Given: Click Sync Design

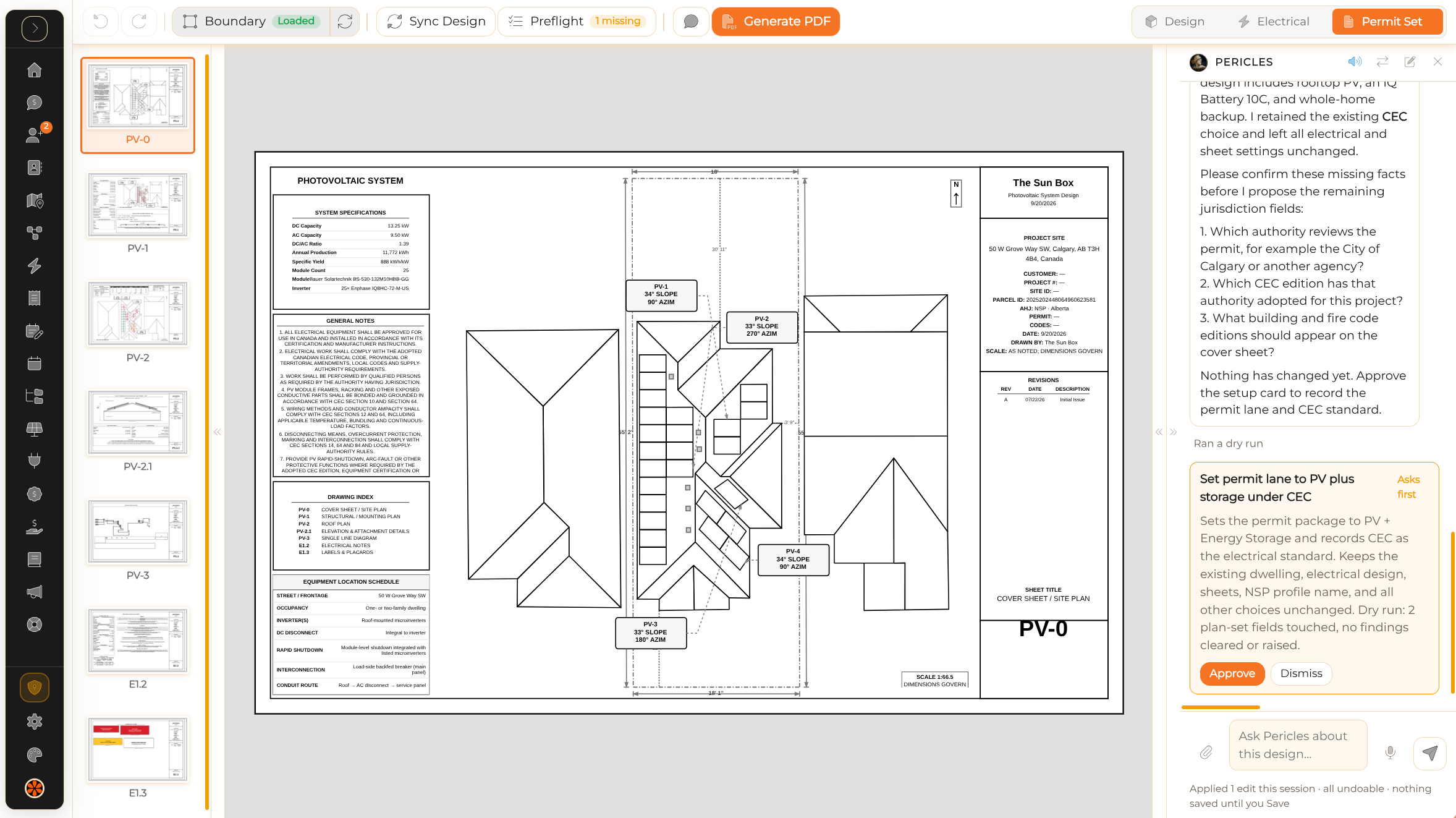Looking at the screenshot, I should point(436,22).
